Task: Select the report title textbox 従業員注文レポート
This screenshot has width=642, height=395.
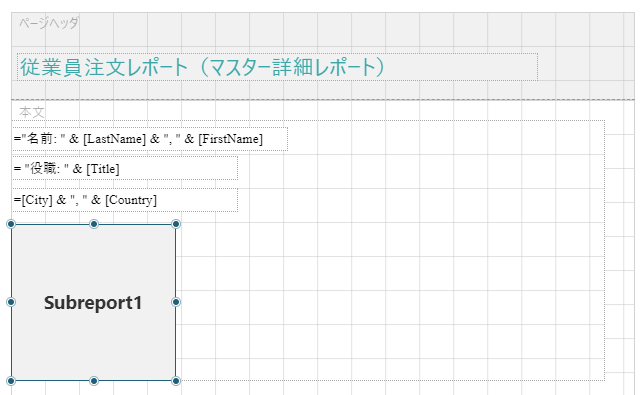Action: [x=277, y=67]
